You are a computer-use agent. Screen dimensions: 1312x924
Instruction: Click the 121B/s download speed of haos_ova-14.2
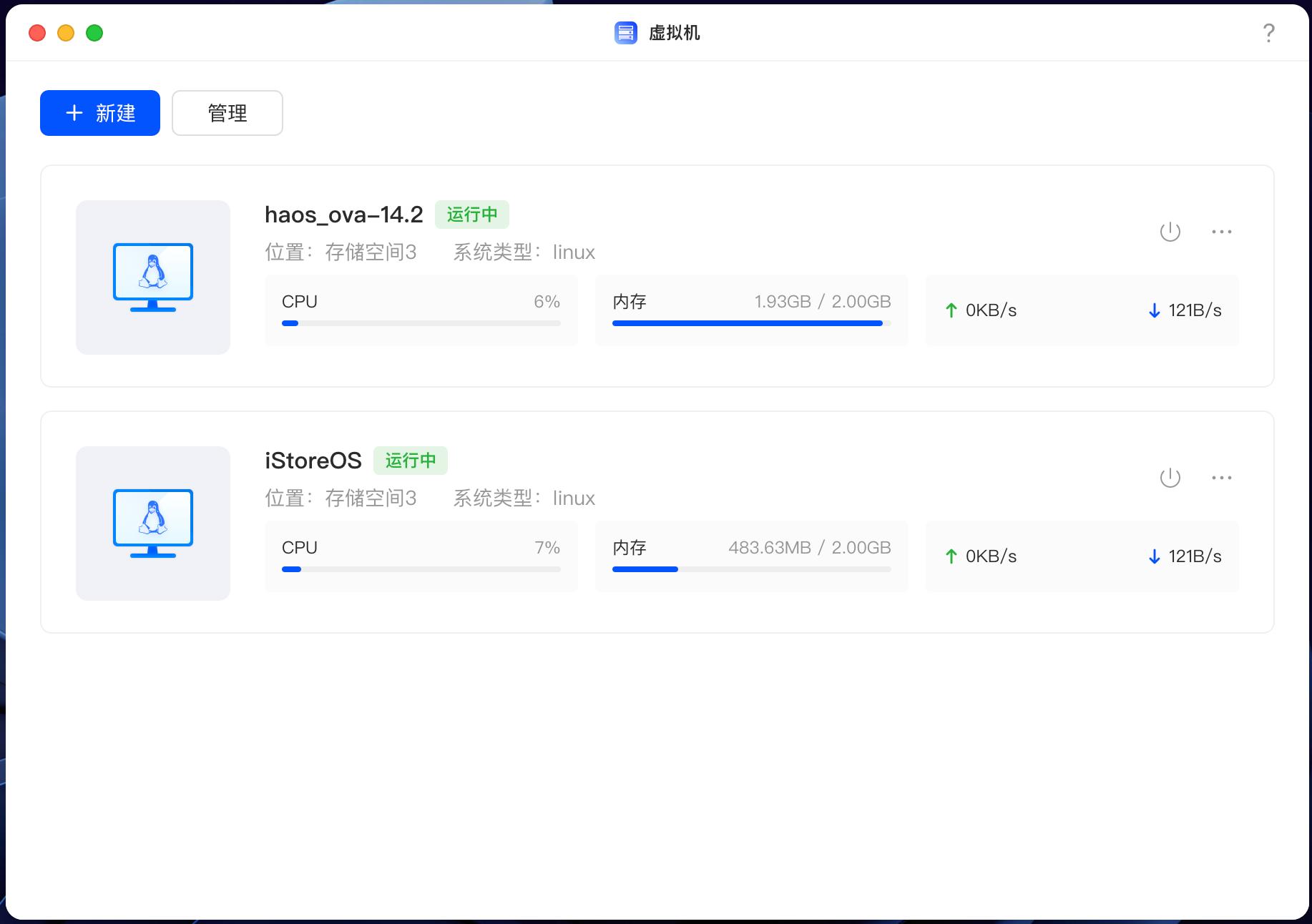[1195, 310]
